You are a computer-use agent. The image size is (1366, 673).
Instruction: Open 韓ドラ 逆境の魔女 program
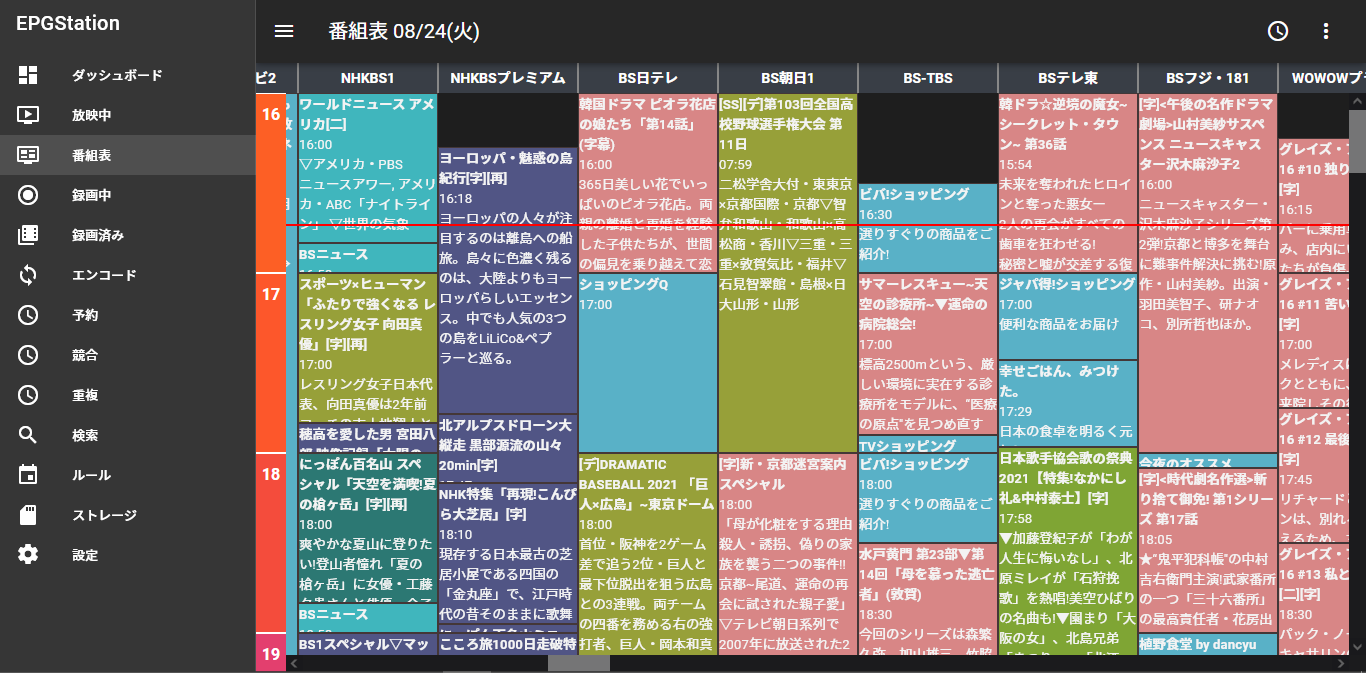point(1068,183)
